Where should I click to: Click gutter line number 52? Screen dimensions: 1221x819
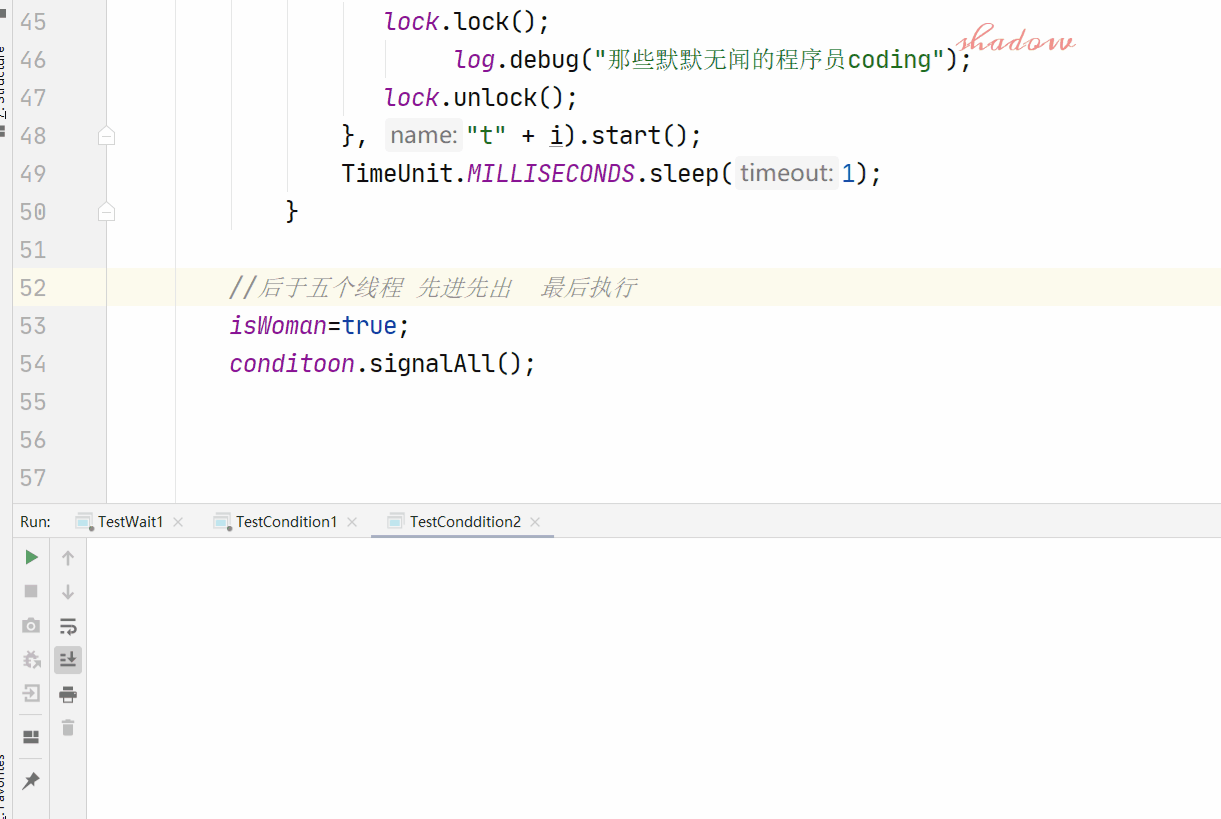click(33, 288)
